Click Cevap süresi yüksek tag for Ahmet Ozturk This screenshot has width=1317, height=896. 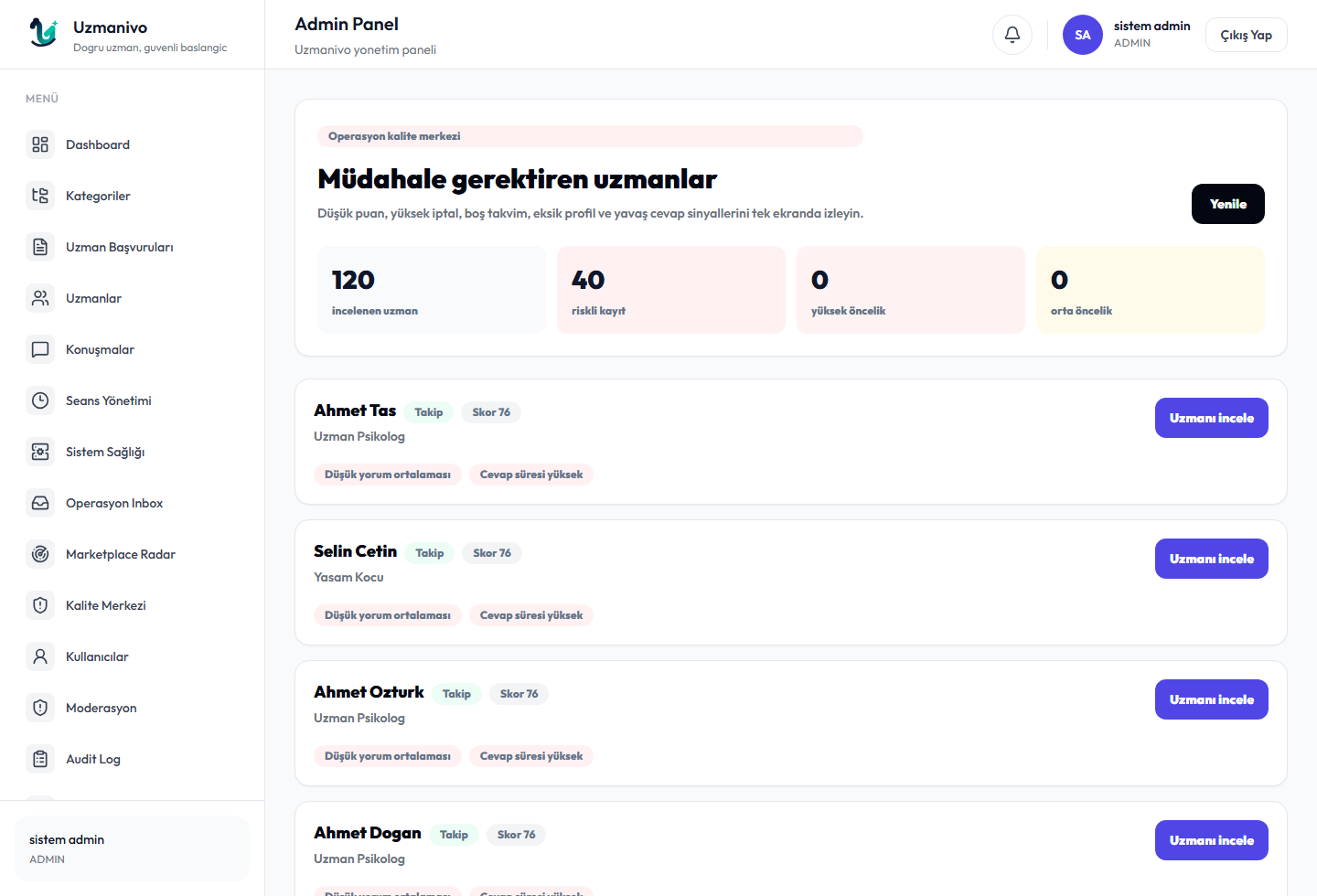[531, 756]
